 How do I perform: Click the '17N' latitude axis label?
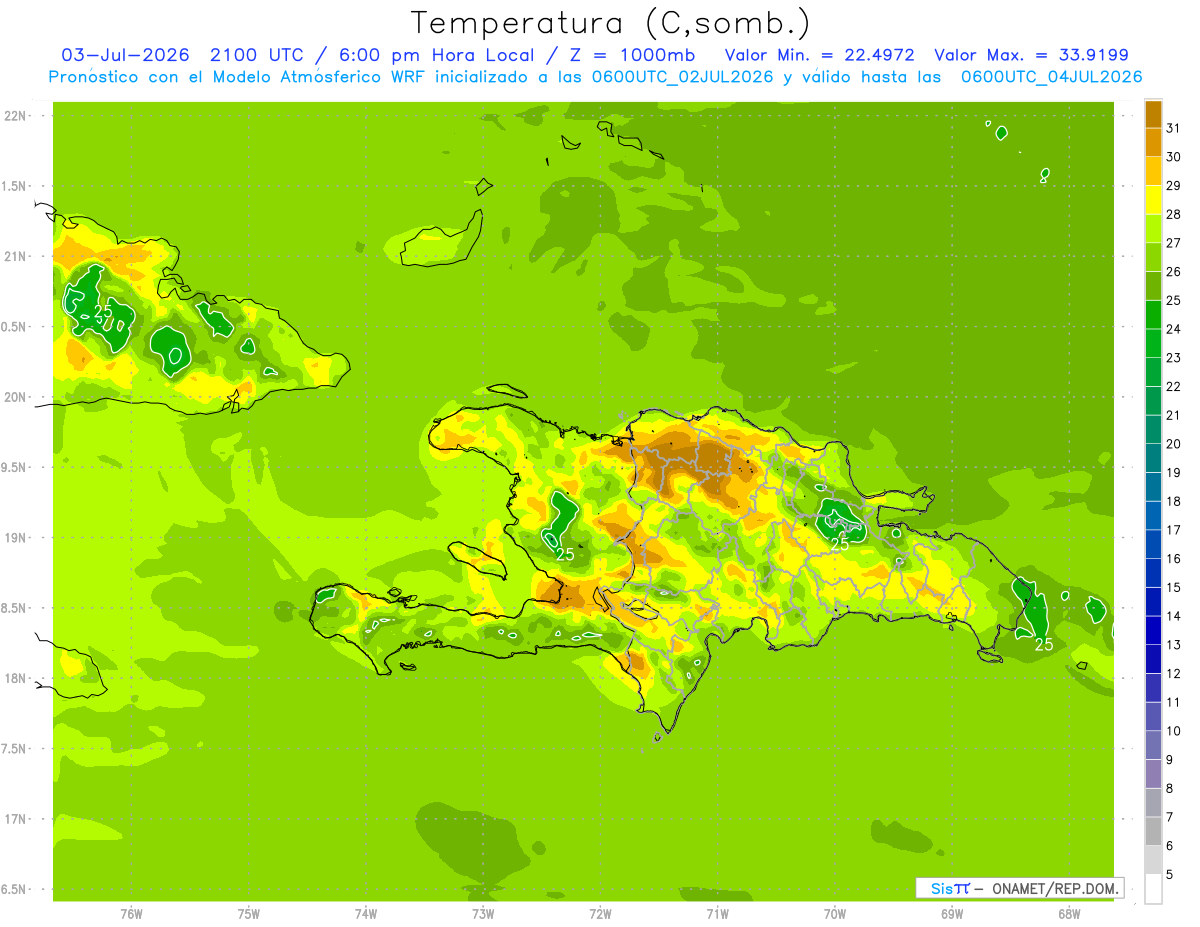click(15, 819)
